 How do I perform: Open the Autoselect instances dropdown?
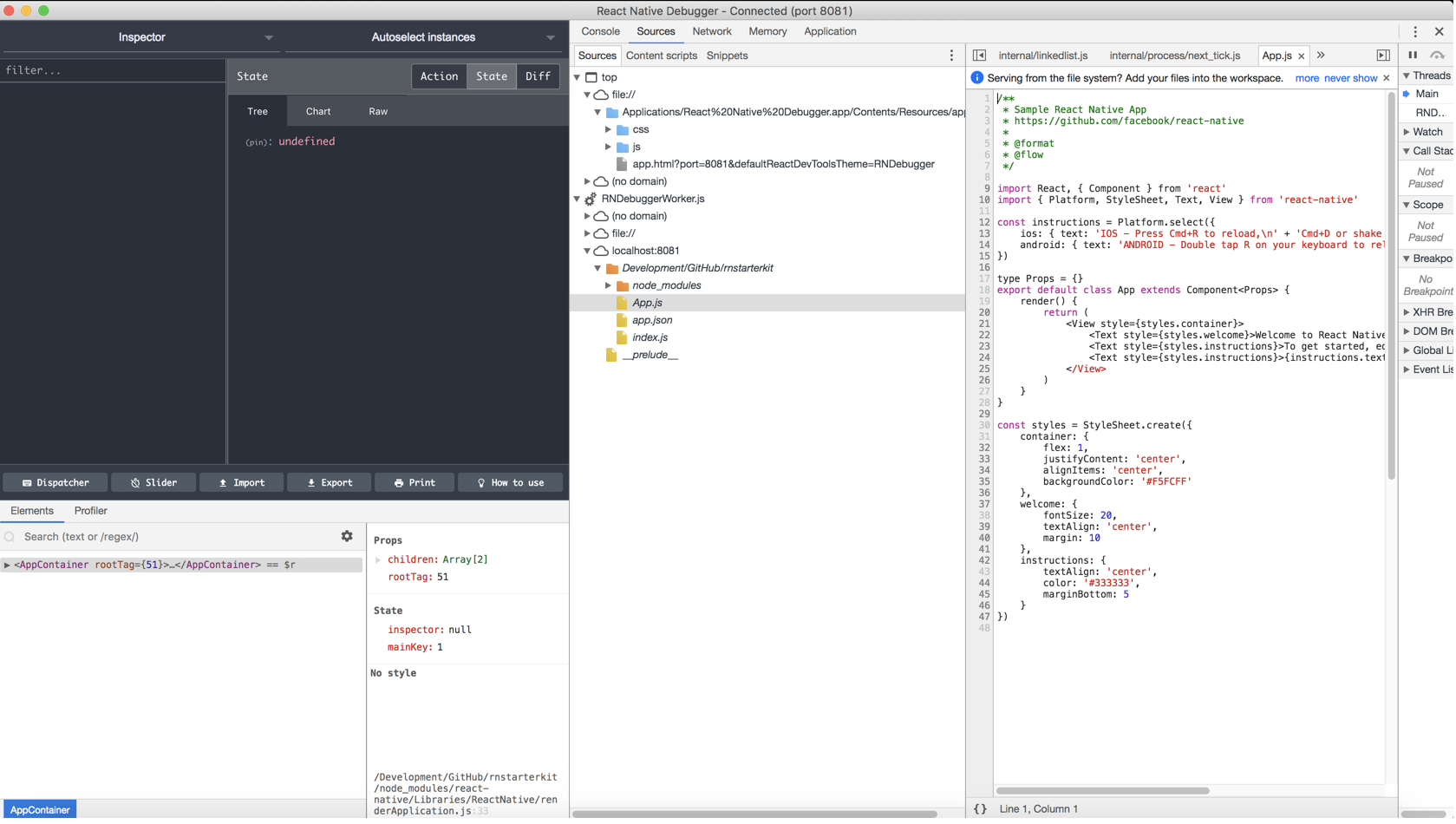click(x=423, y=37)
